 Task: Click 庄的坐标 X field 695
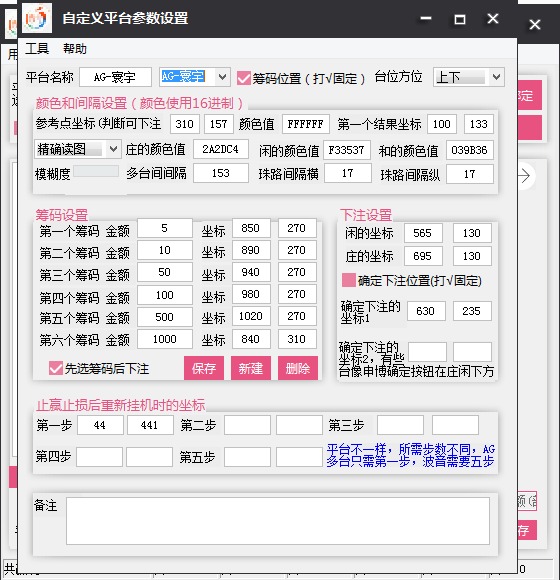point(423,256)
